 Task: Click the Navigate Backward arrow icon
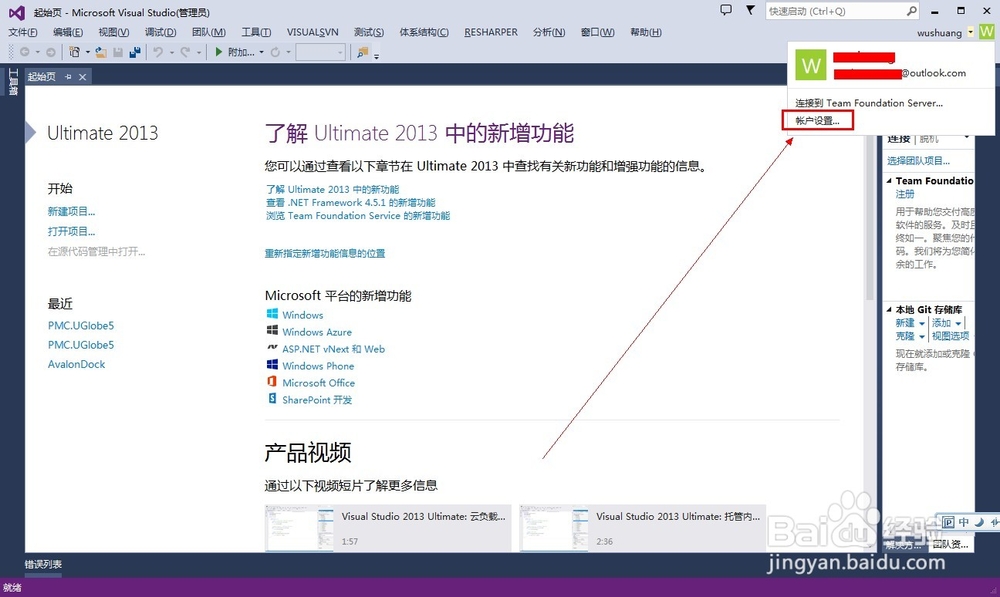point(25,52)
